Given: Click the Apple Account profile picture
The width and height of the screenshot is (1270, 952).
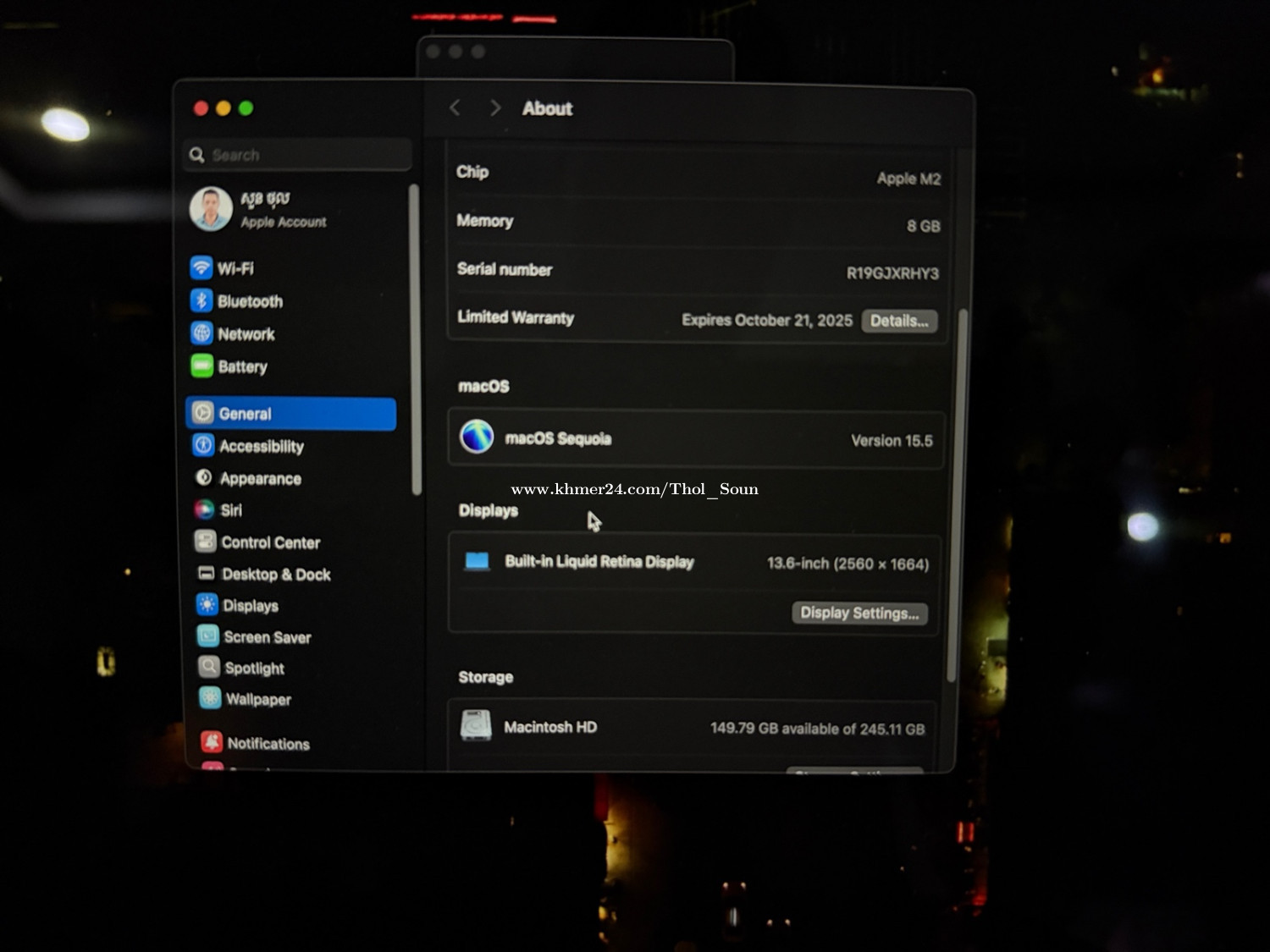Looking at the screenshot, I should coord(211,209).
